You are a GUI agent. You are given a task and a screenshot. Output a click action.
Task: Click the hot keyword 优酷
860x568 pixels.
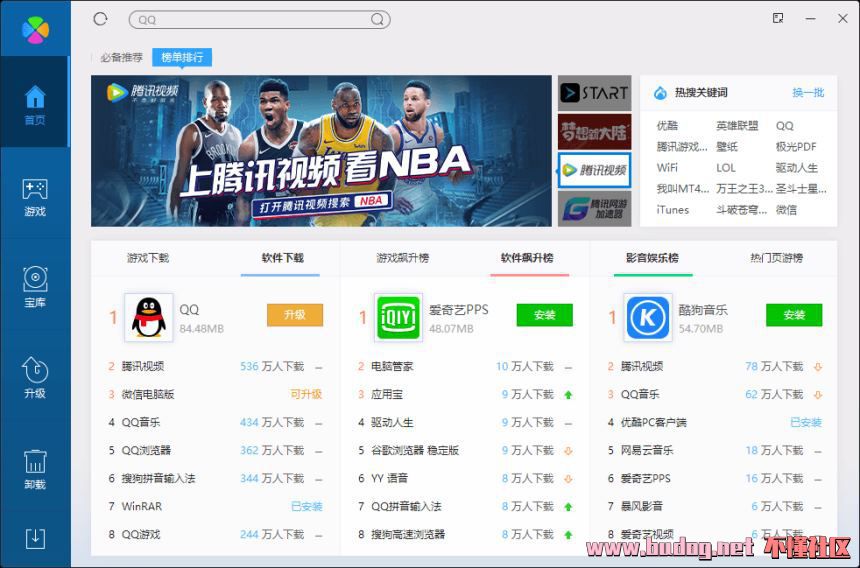[x=667, y=126]
